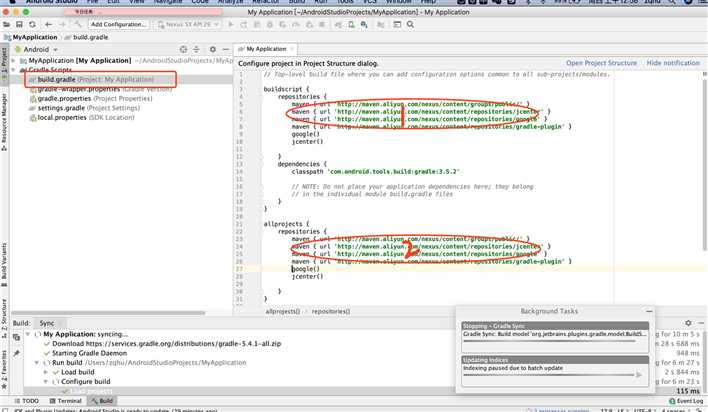Select the Build tool window tab
This screenshot has width=708, height=412.
[x=102, y=401]
